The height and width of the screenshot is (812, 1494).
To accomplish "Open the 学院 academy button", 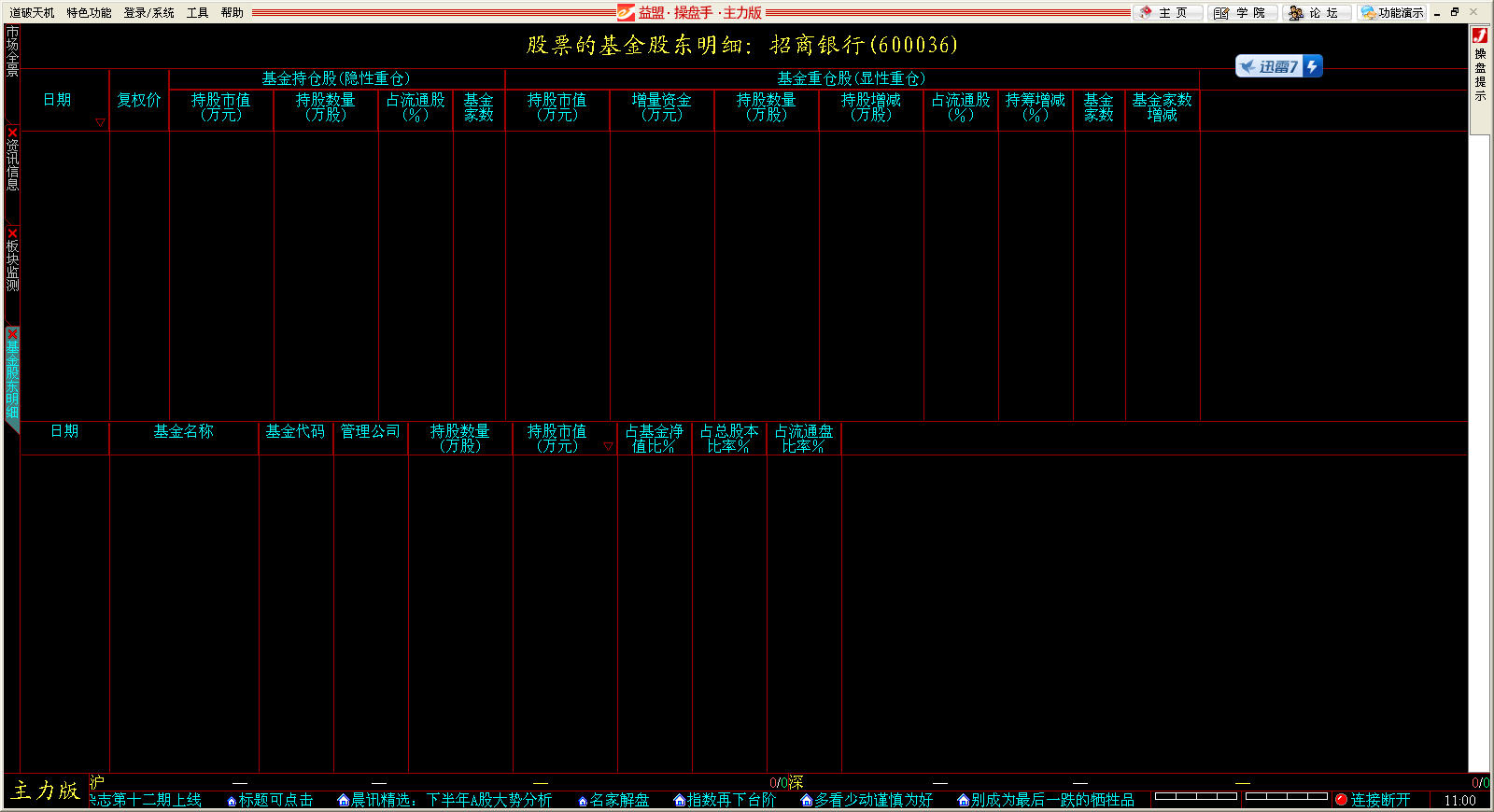I will (1243, 12).
